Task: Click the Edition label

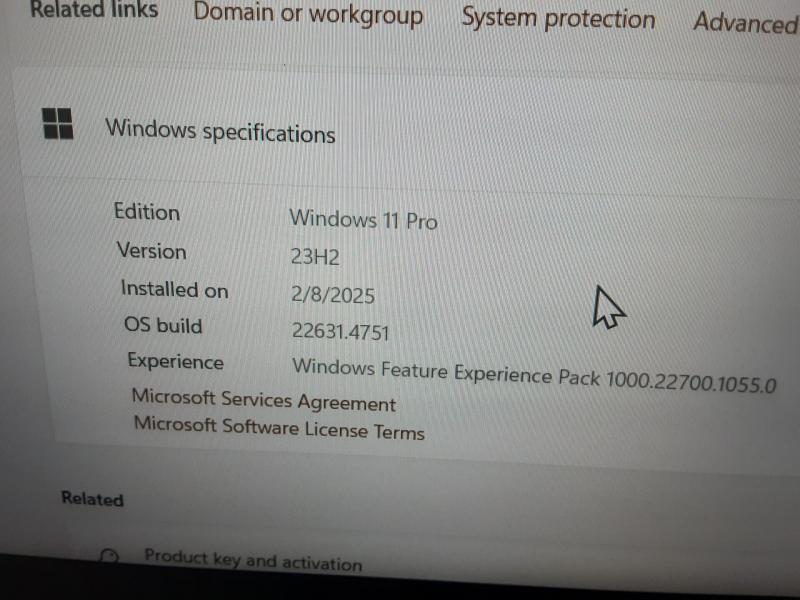Action: (147, 212)
